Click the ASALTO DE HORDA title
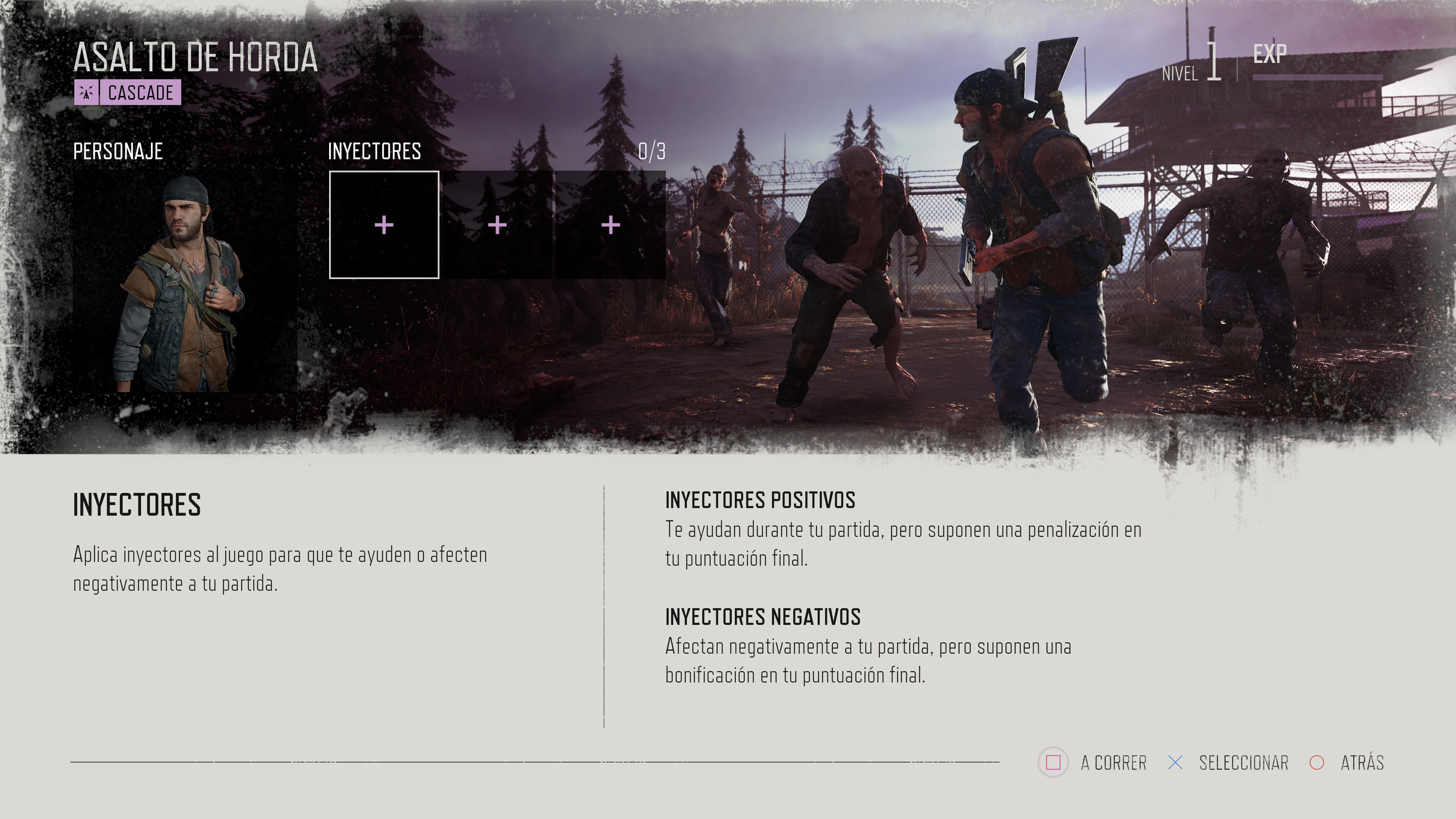 tap(196, 57)
